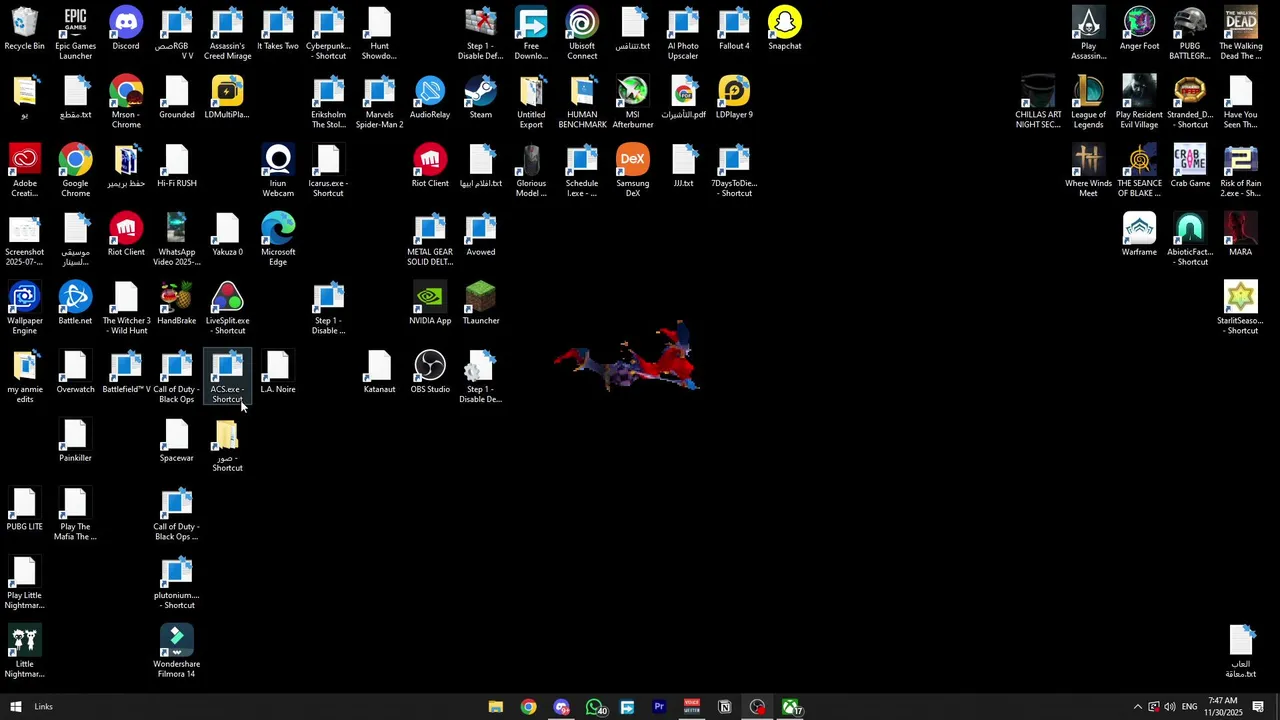The width and height of the screenshot is (1280, 720).
Task: Select the Glorious Model mouse icon
Action: point(531,171)
